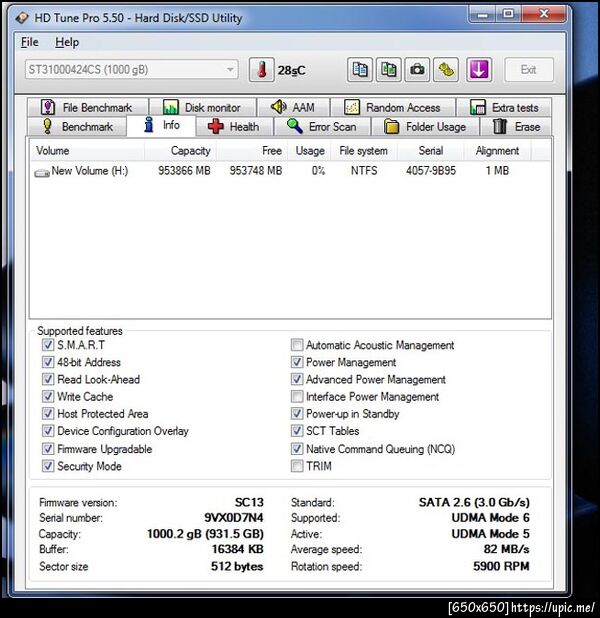Open the Help menu

pyautogui.click(x=67, y=42)
